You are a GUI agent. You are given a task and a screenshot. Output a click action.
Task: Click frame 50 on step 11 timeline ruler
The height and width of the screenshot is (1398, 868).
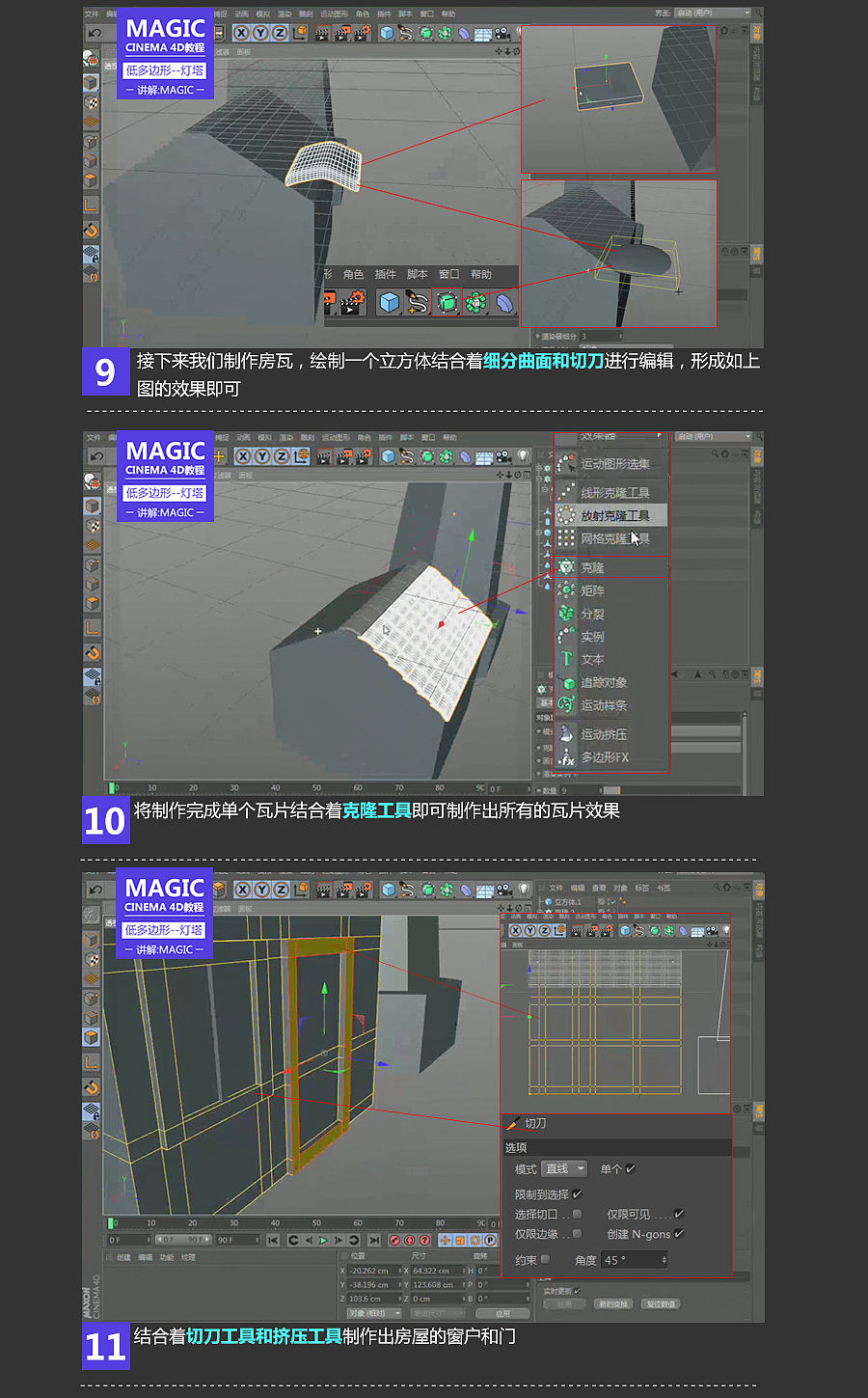tap(316, 1222)
